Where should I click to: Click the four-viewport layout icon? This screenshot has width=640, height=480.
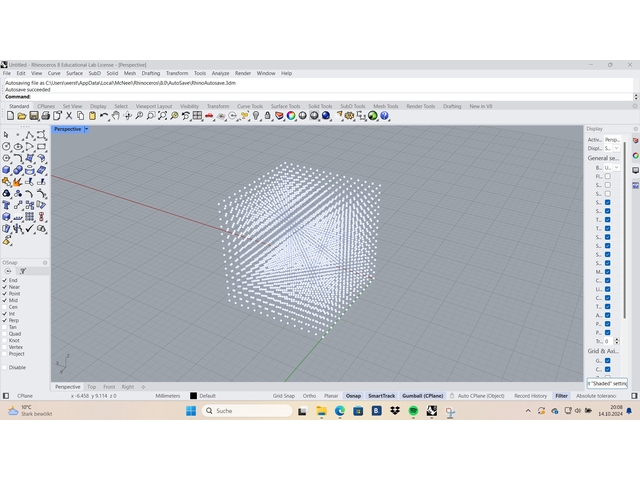[x=198, y=116]
